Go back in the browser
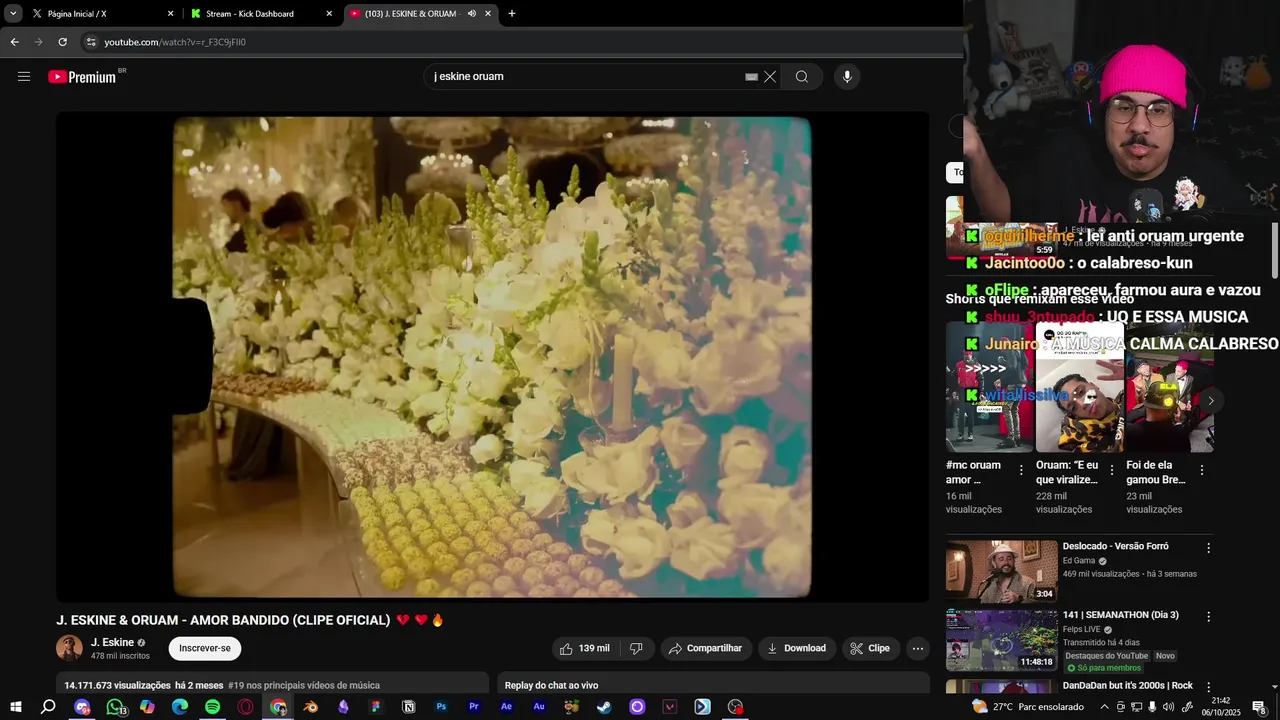Image resolution: width=1280 pixels, height=720 pixels. (x=14, y=42)
